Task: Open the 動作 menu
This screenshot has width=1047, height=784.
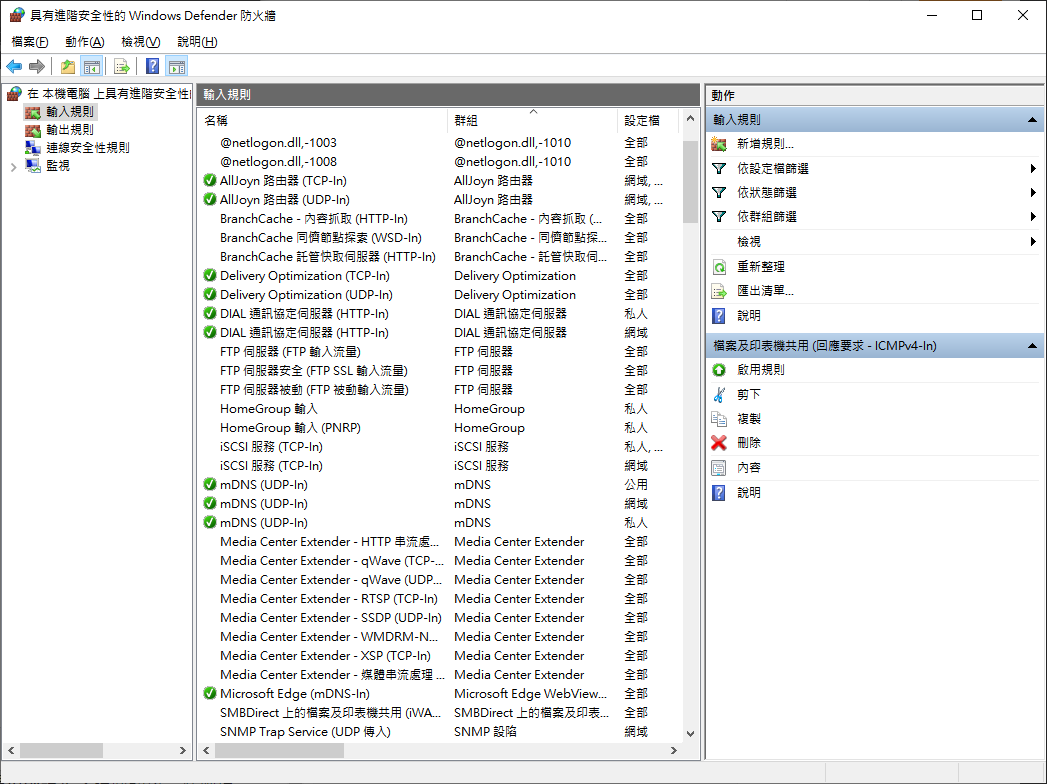Action: (85, 41)
